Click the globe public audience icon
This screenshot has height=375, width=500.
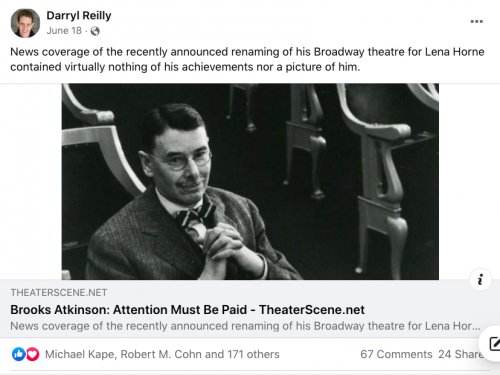point(95,31)
